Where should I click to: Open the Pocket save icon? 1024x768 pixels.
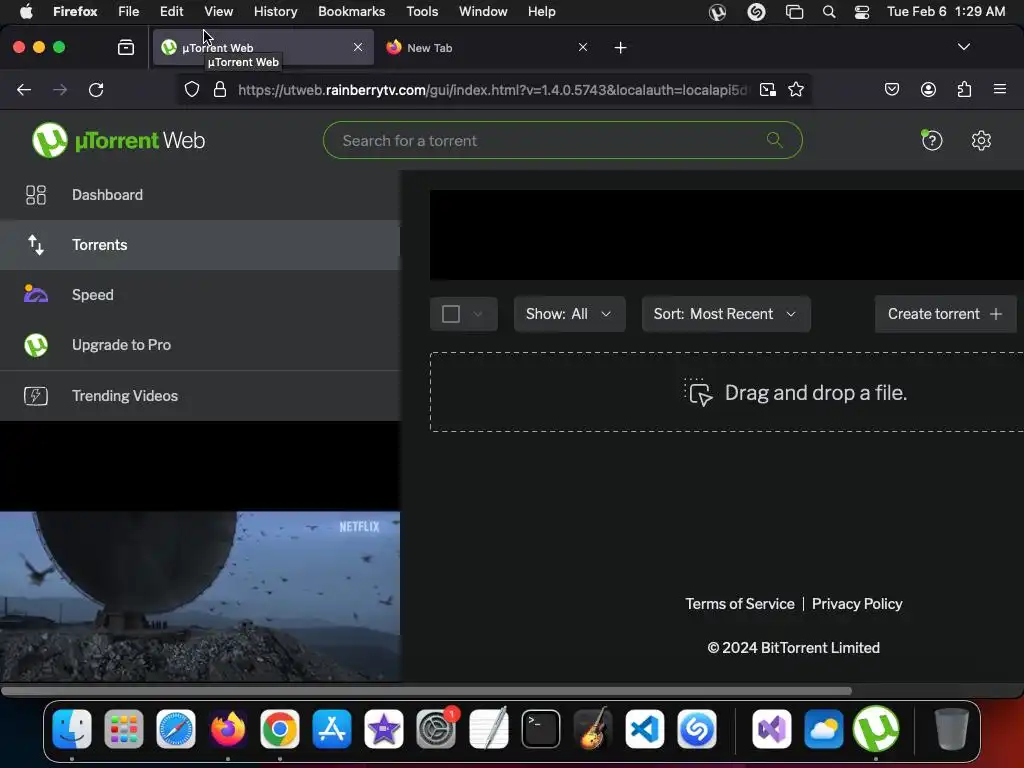coord(891,89)
